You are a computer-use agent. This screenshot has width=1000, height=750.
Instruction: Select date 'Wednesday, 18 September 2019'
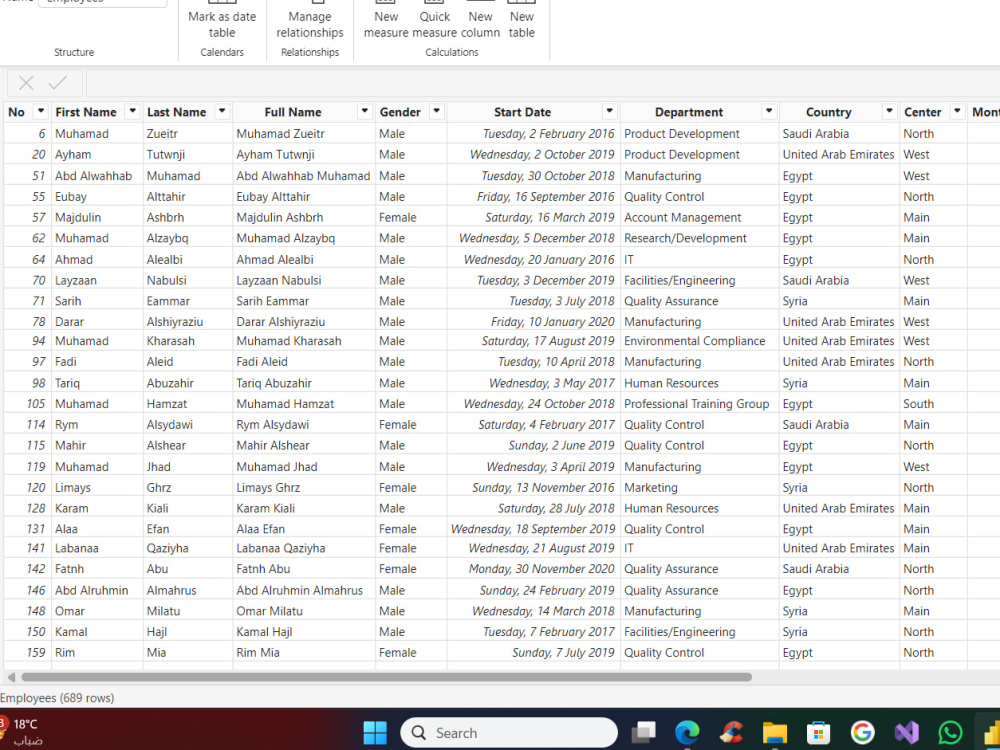tap(533, 529)
